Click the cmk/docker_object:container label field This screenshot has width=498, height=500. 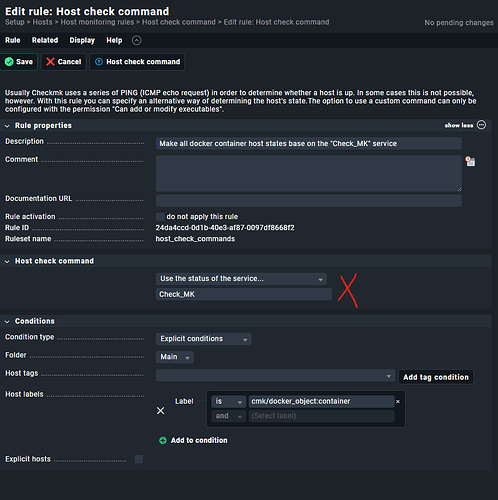coord(321,401)
